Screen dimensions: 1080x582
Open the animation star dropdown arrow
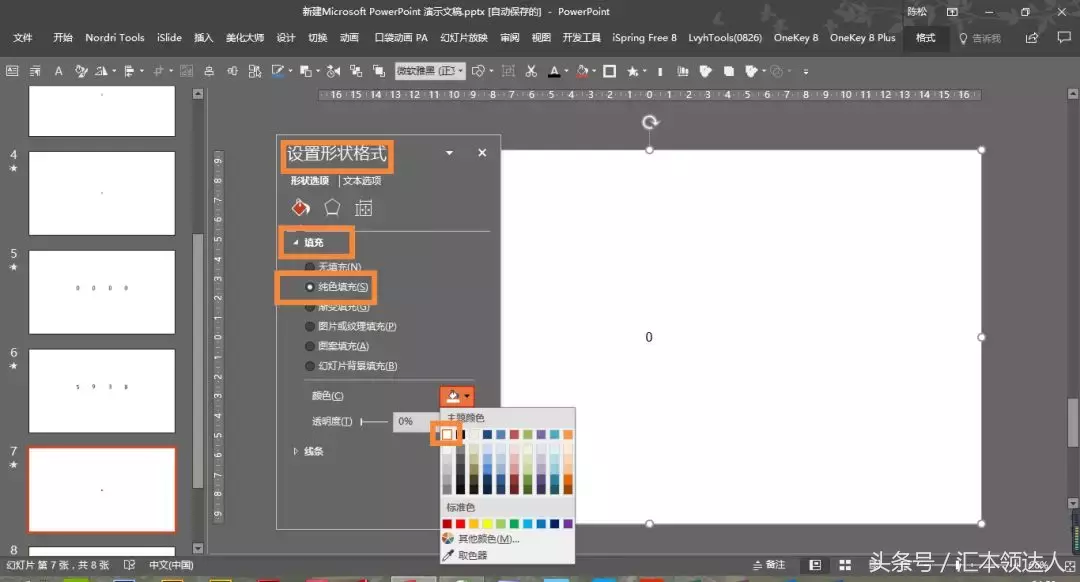click(645, 71)
